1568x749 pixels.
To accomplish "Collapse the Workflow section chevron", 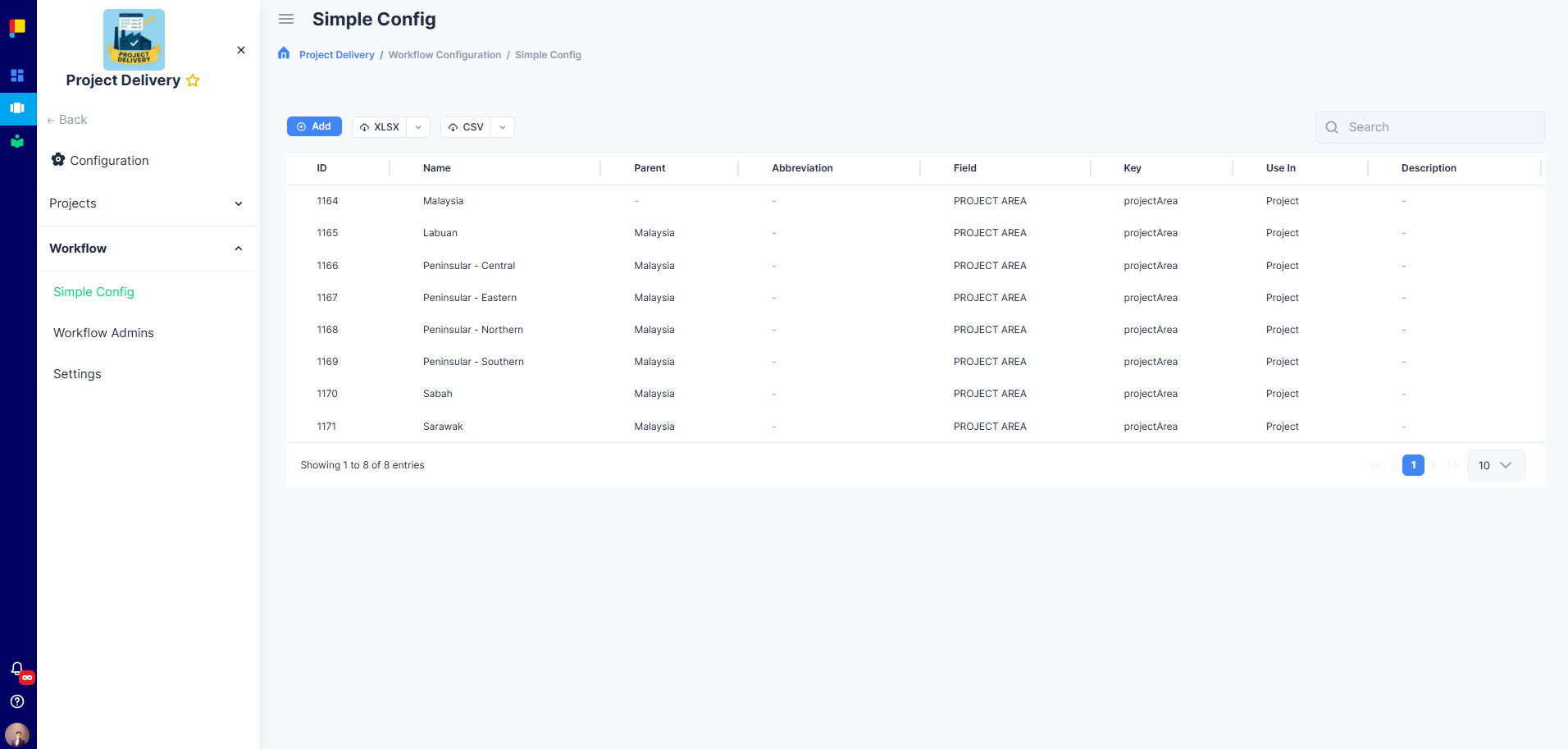I will [238, 248].
